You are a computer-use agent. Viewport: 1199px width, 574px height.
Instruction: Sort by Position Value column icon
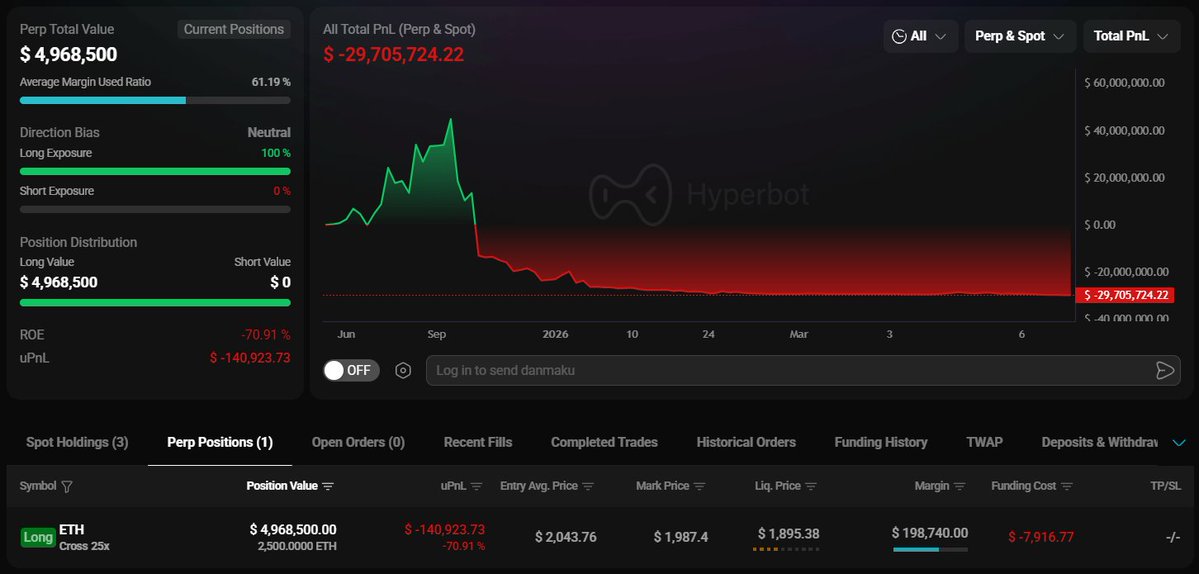click(x=328, y=486)
